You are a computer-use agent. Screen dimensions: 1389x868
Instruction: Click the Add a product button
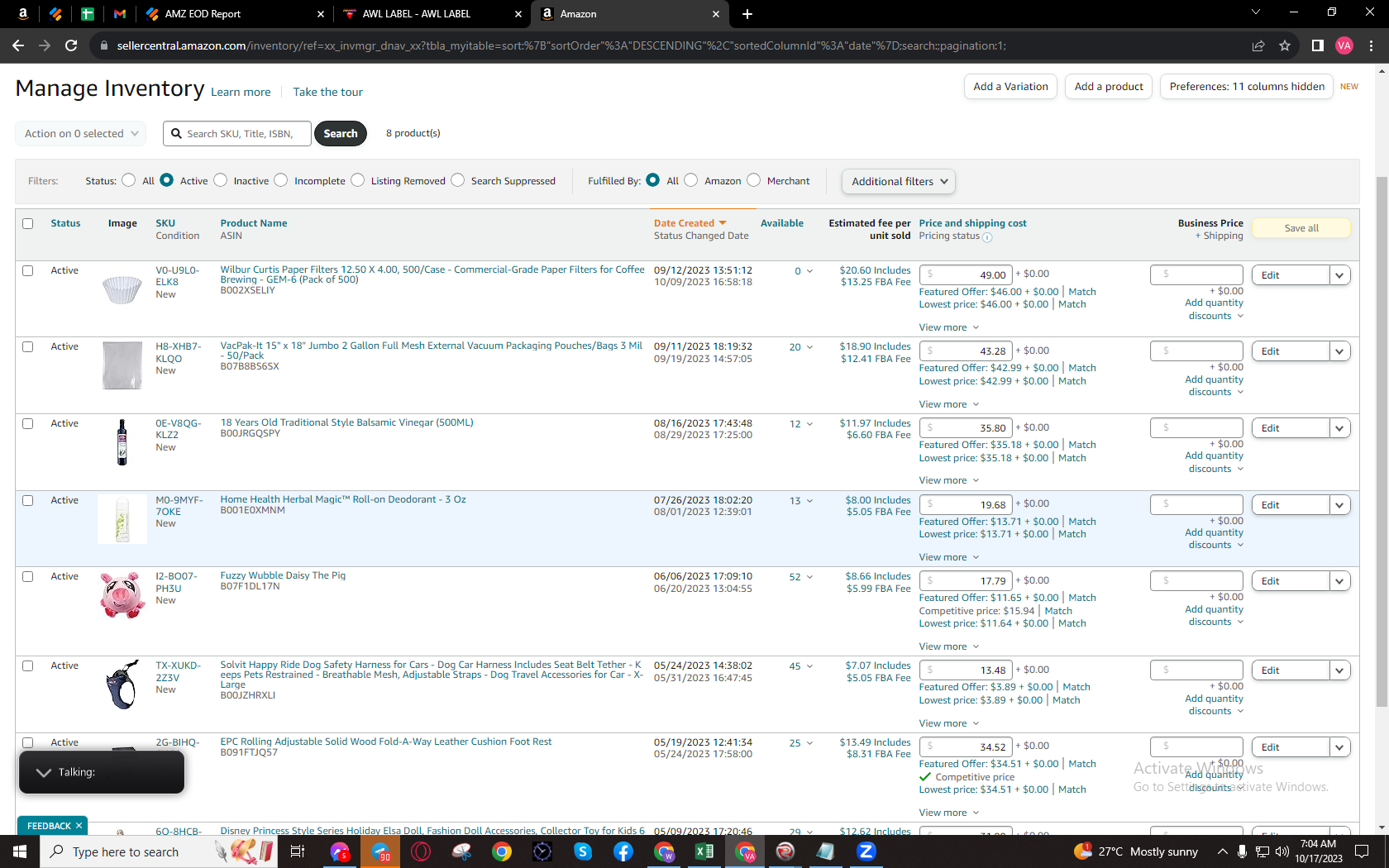pyautogui.click(x=1109, y=86)
